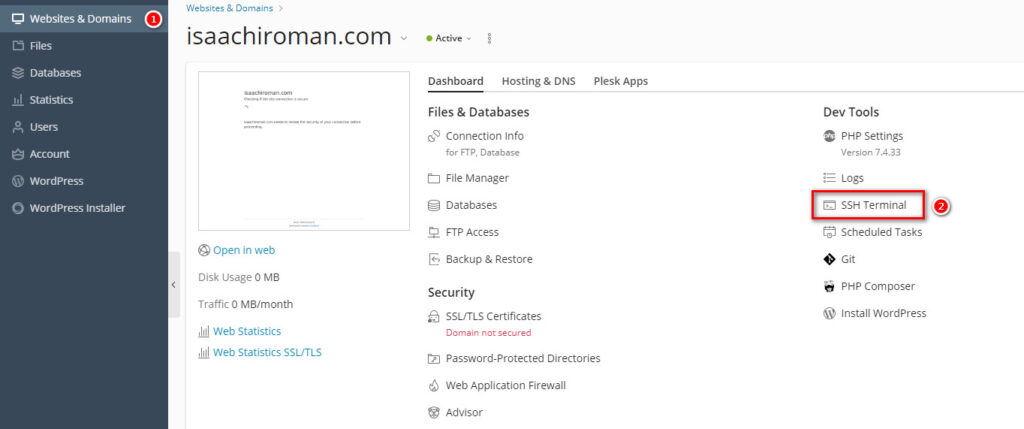The image size is (1024, 429).
Task: Collapse the sidebar with arrow handle
Action: [x=174, y=285]
